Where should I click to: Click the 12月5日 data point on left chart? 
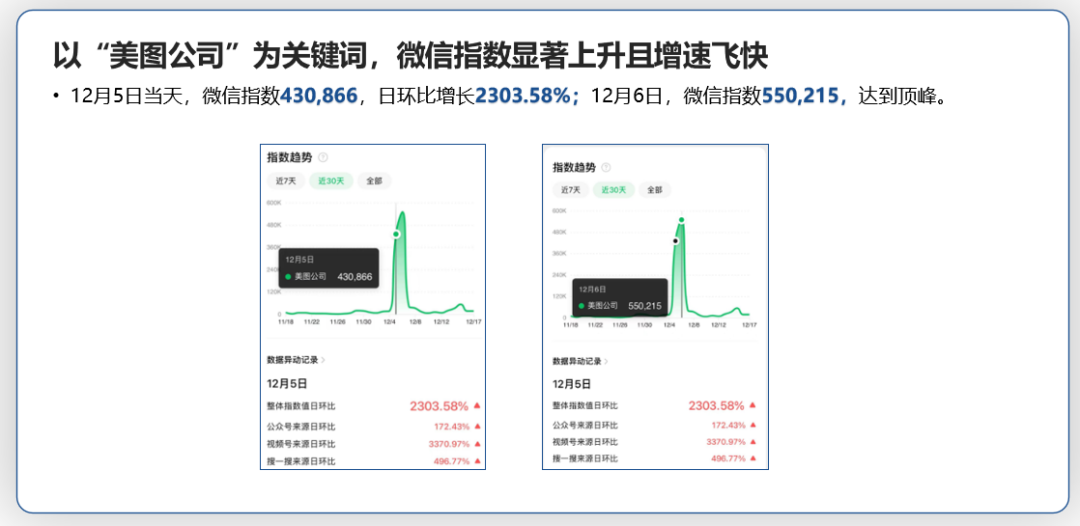[396, 235]
